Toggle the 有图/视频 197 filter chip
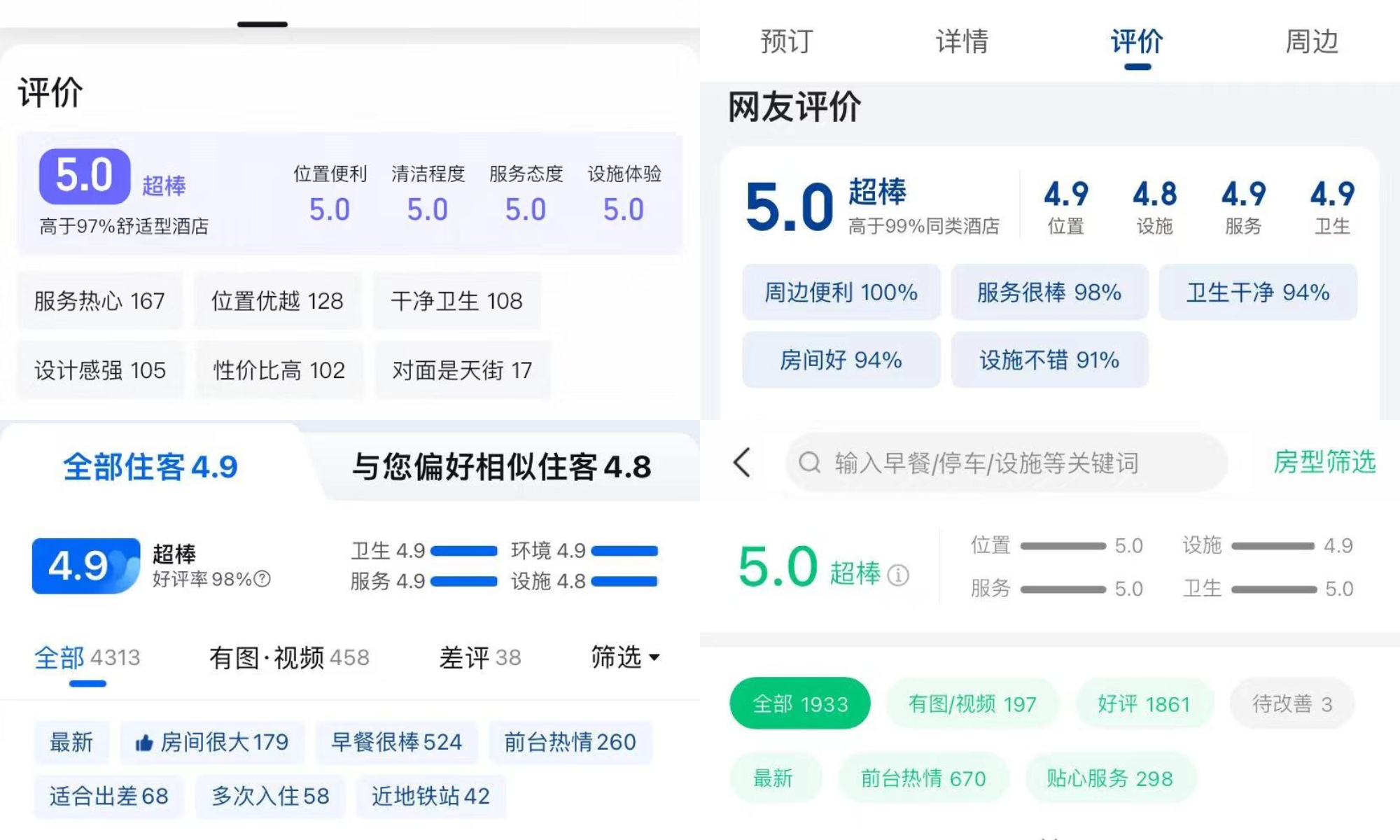The image size is (1400, 840). (972, 703)
